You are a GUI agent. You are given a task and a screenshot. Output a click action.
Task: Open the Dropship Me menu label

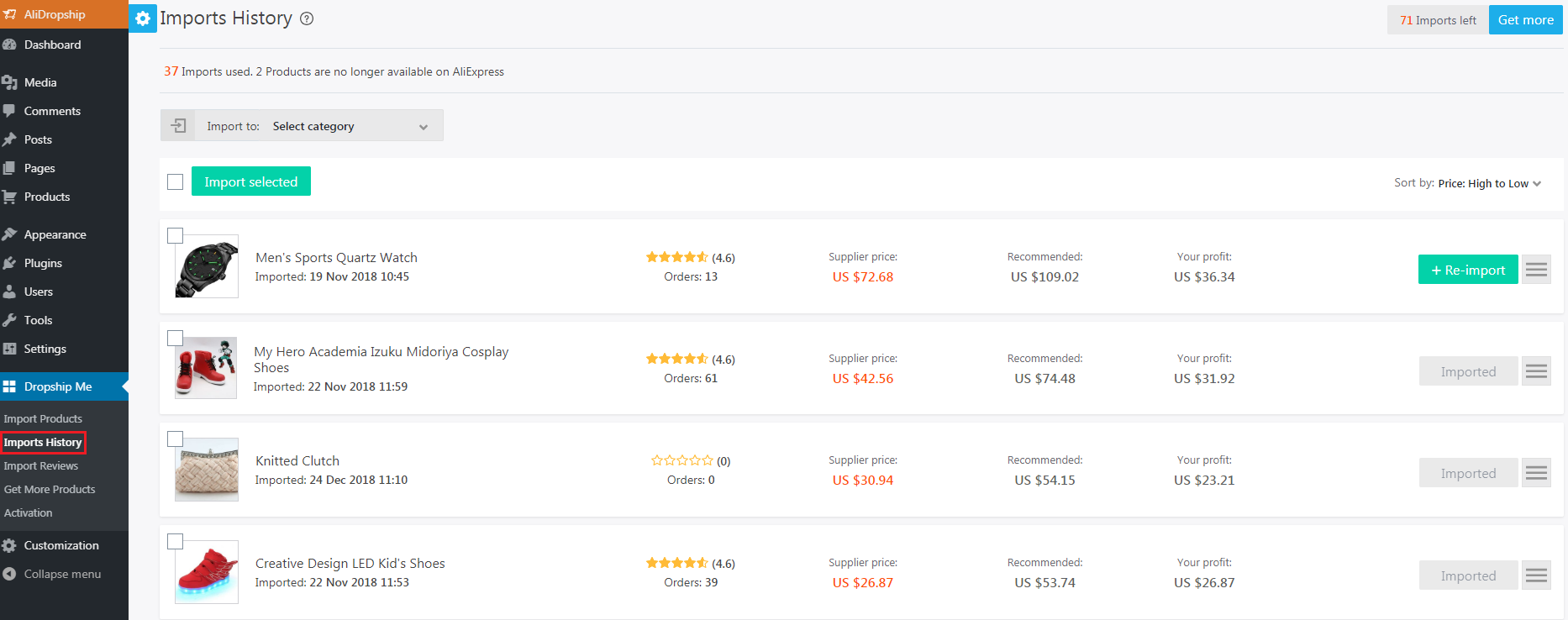(58, 386)
